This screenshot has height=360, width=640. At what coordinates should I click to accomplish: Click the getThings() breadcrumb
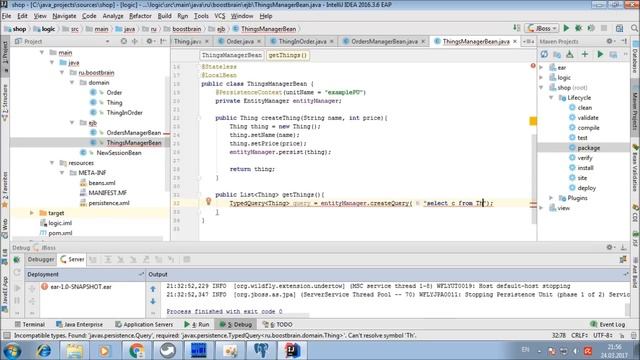tap(287, 55)
